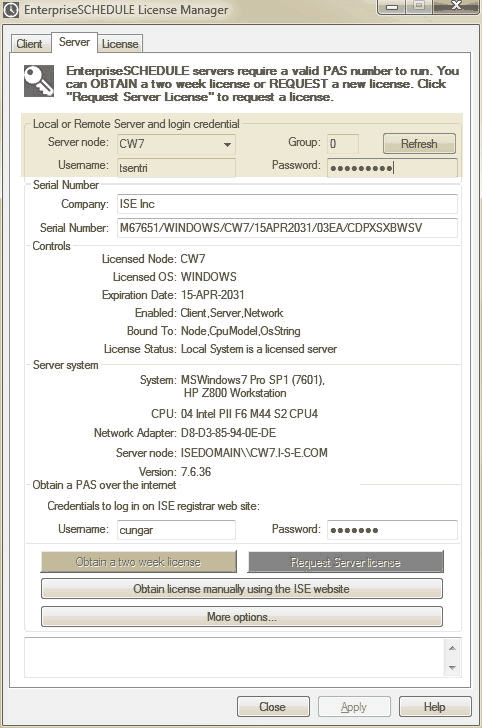Click inside the empty message output box

tap(234, 657)
